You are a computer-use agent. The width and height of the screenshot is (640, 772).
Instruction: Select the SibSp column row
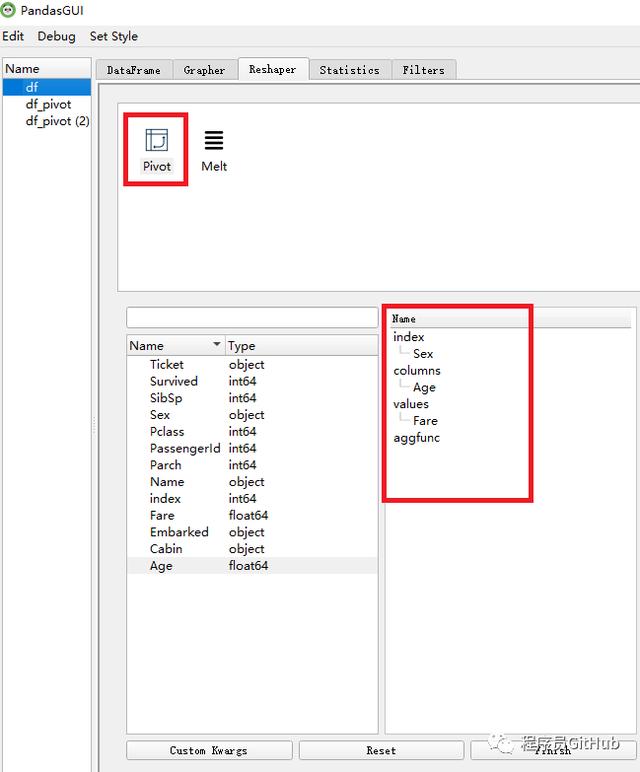(x=252, y=398)
